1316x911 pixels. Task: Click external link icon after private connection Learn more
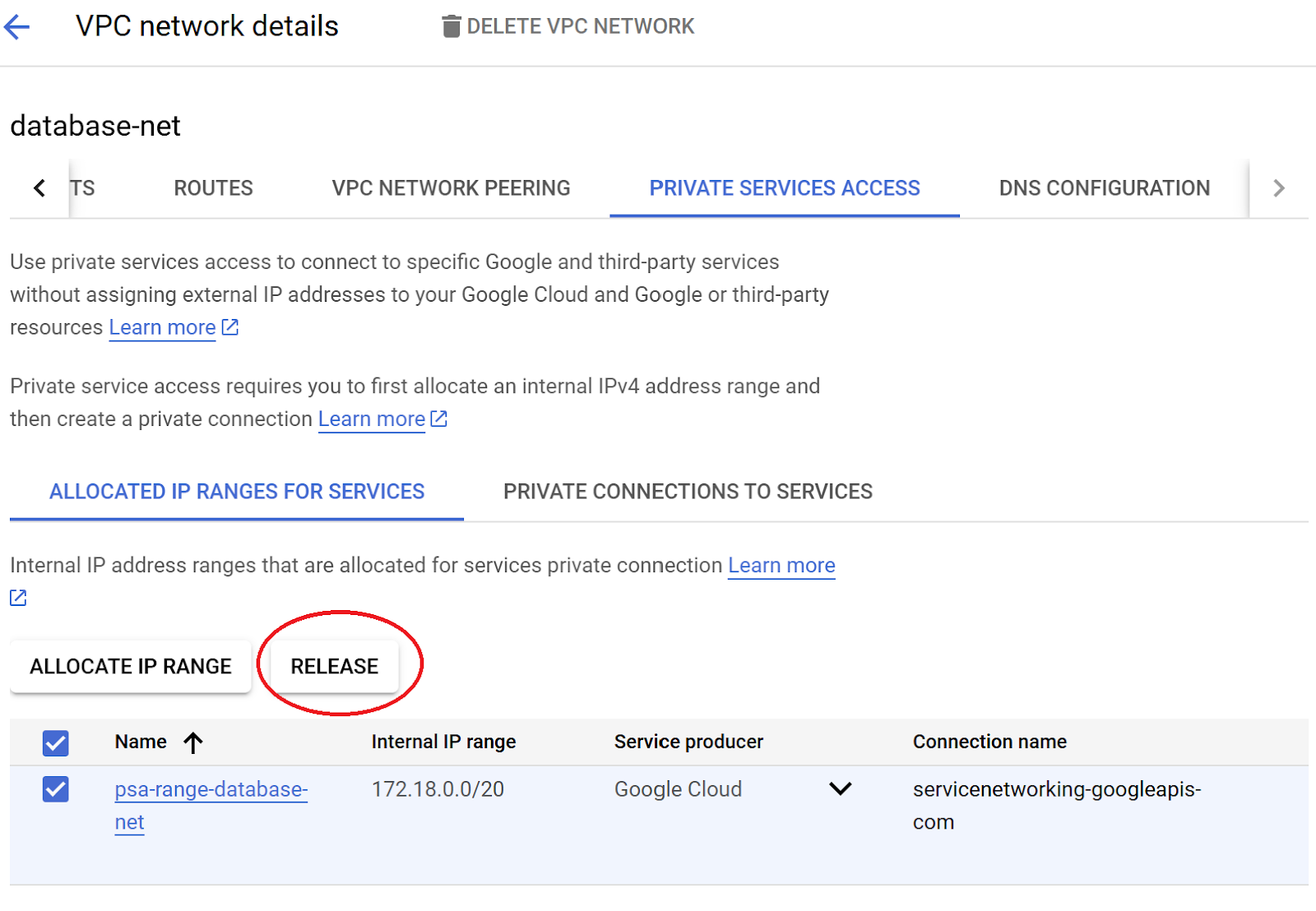pos(439,419)
